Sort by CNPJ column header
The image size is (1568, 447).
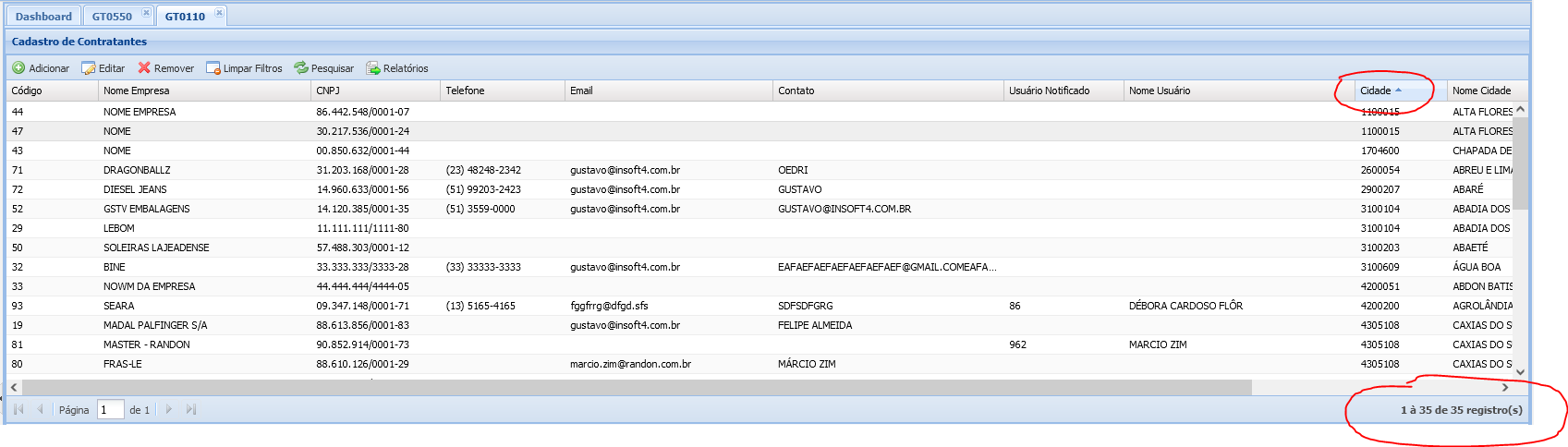coord(375,91)
